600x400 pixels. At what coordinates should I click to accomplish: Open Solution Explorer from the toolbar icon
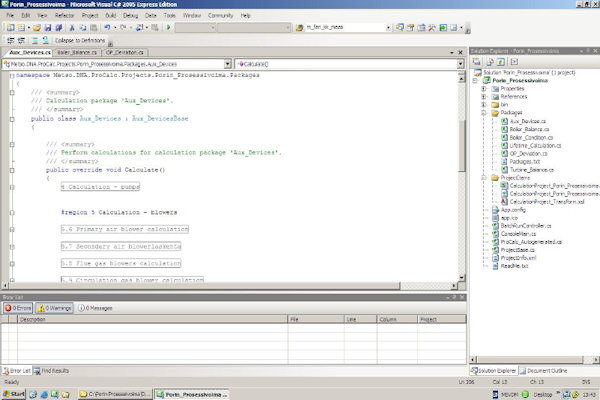point(400,28)
